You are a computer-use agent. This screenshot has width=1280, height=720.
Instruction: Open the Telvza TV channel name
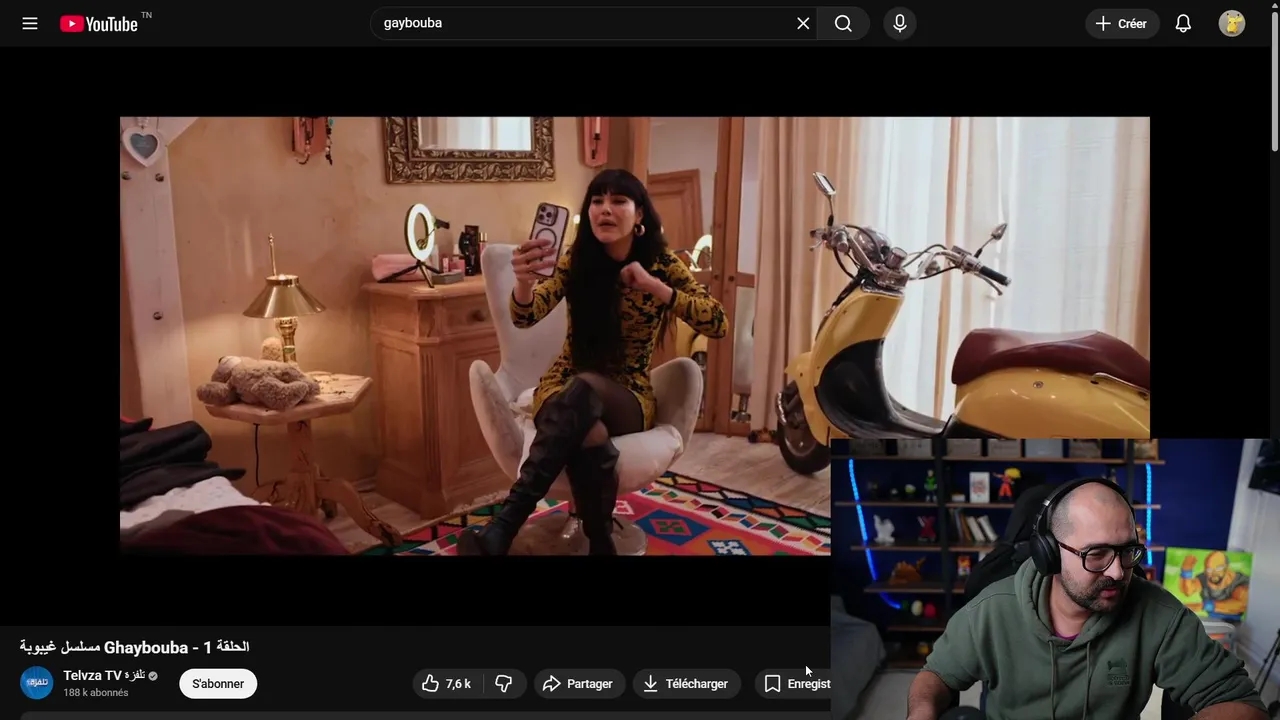click(x=103, y=675)
